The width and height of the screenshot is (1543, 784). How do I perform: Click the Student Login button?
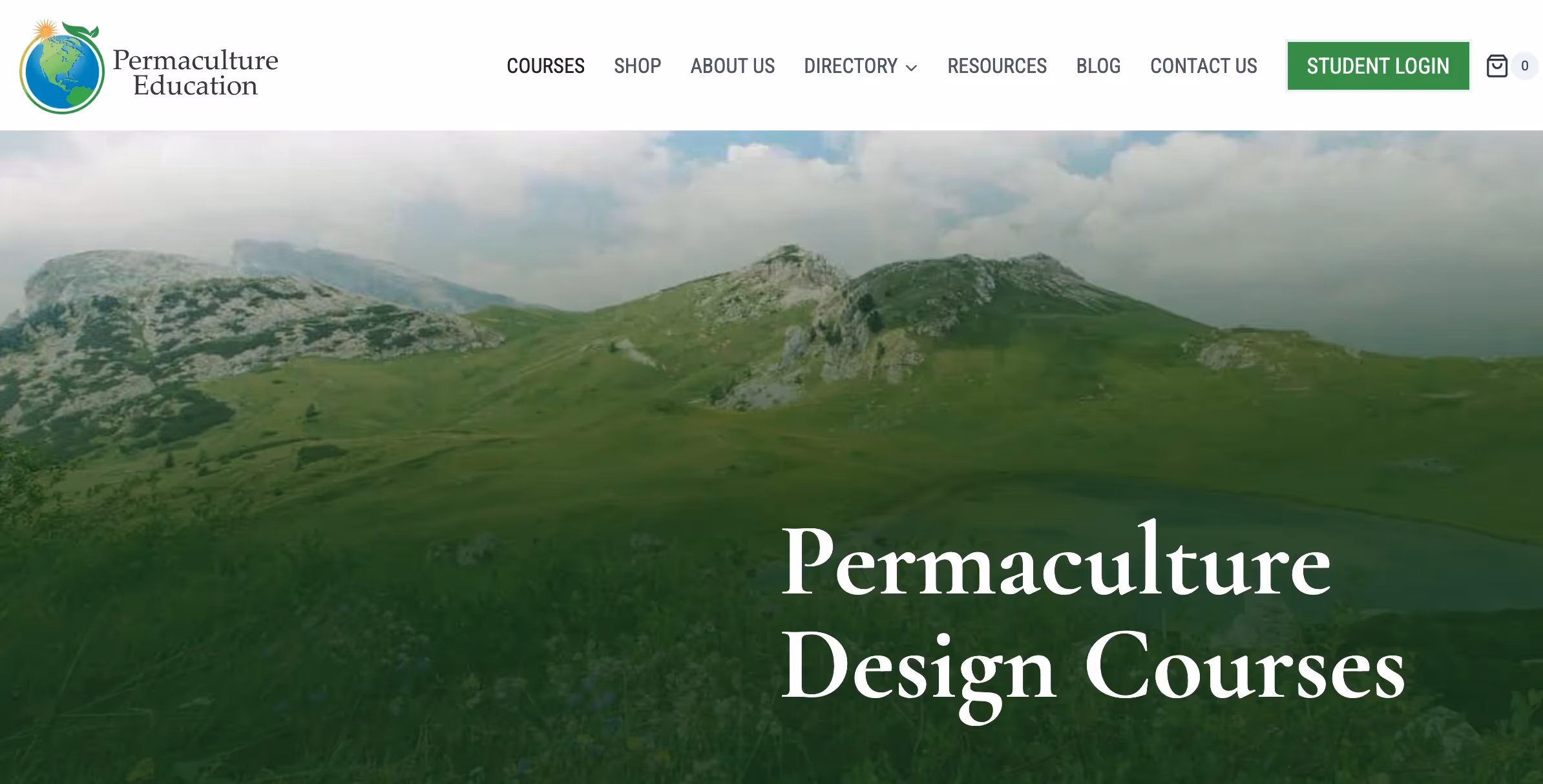[x=1378, y=66]
